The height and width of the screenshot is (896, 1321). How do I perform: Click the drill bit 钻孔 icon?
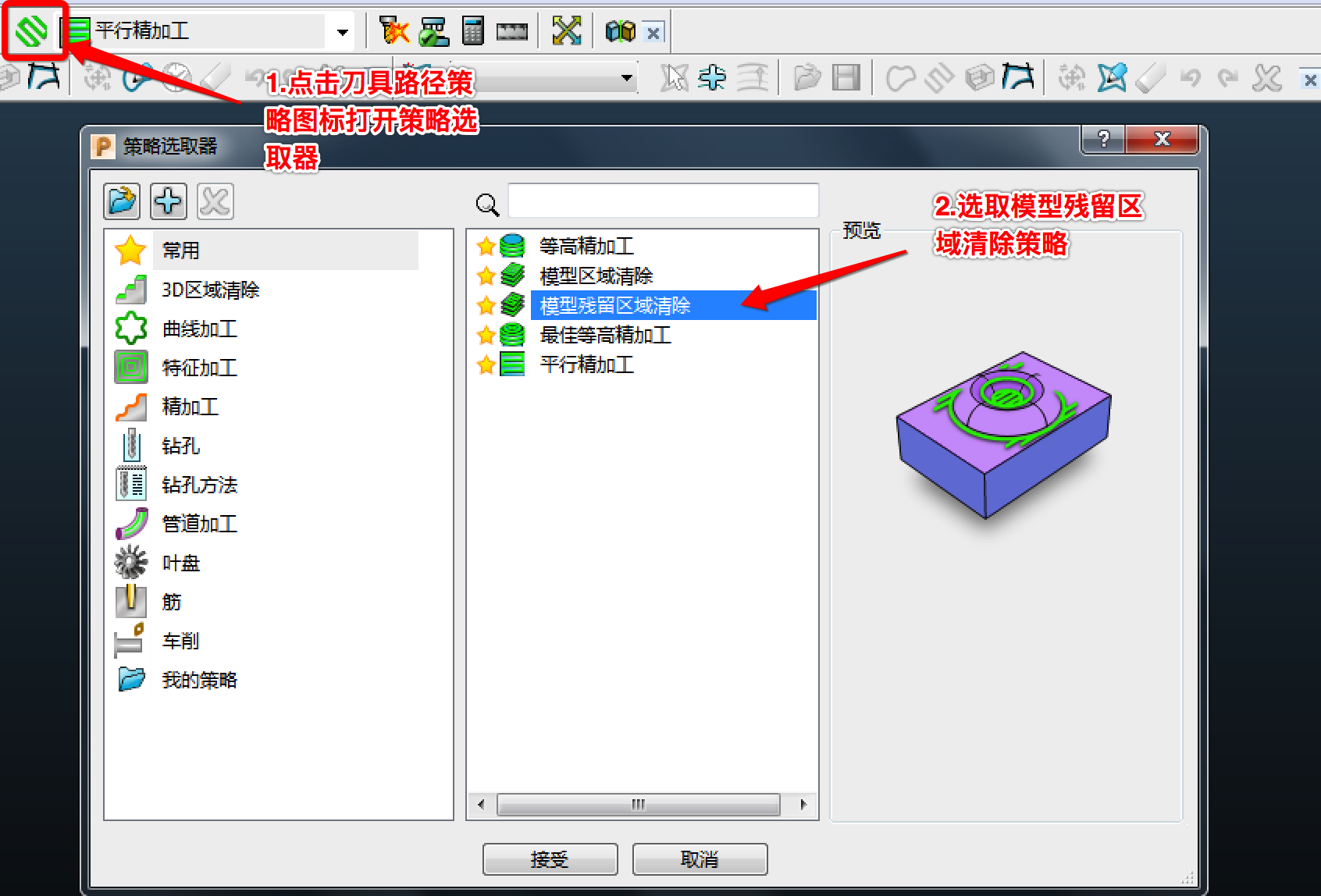(x=131, y=446)
